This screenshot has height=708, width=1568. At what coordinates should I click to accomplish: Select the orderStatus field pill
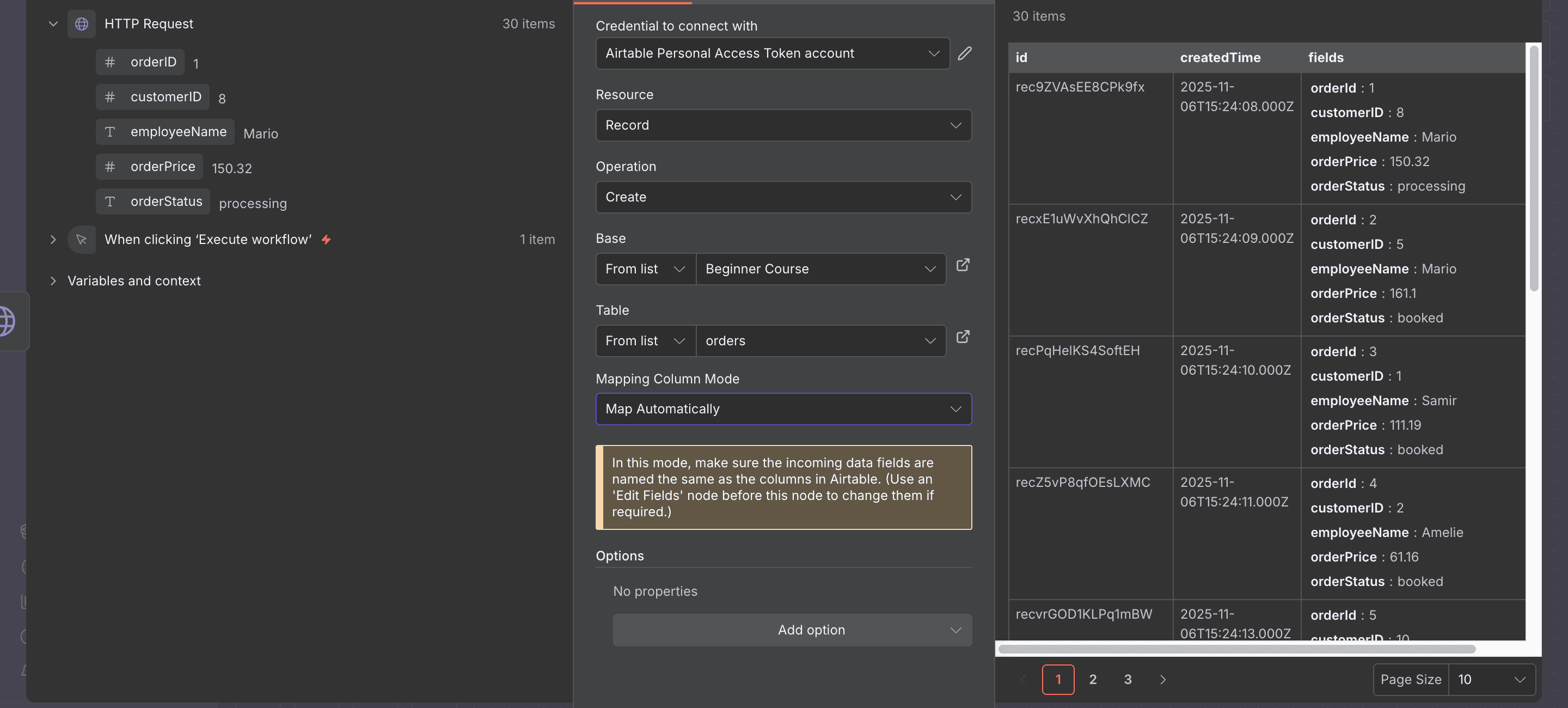(x=153, y=202)
